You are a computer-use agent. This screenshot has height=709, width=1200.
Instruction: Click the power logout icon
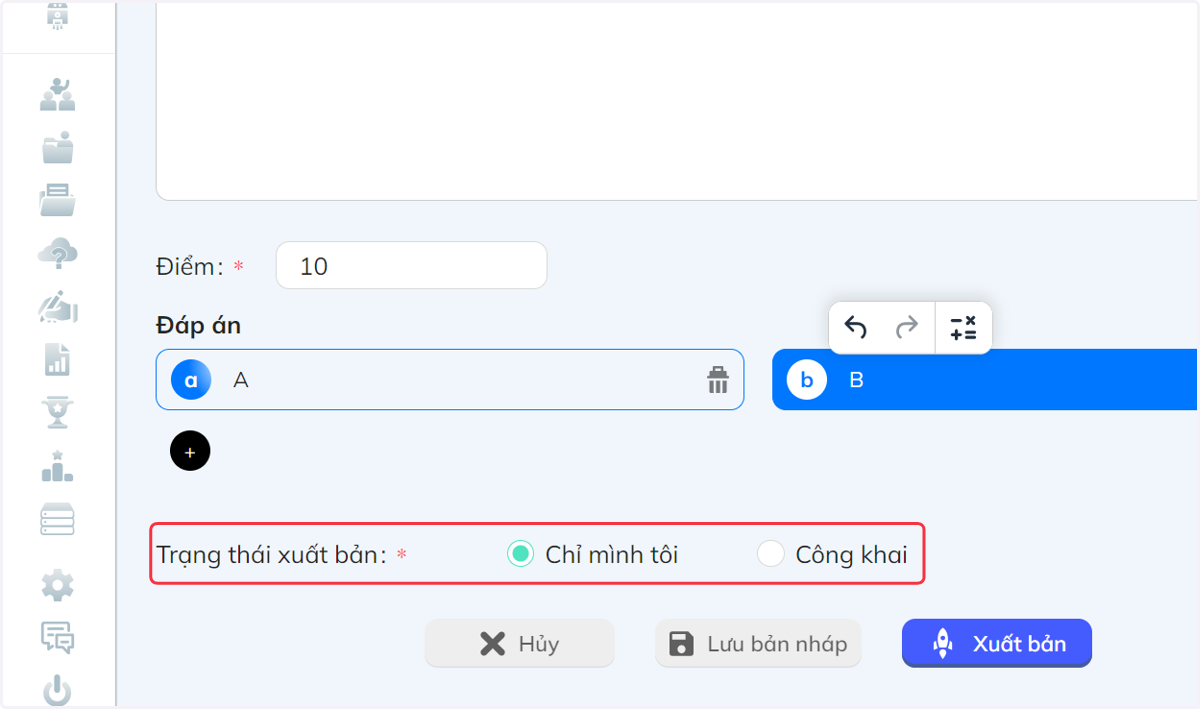(58, 691)
